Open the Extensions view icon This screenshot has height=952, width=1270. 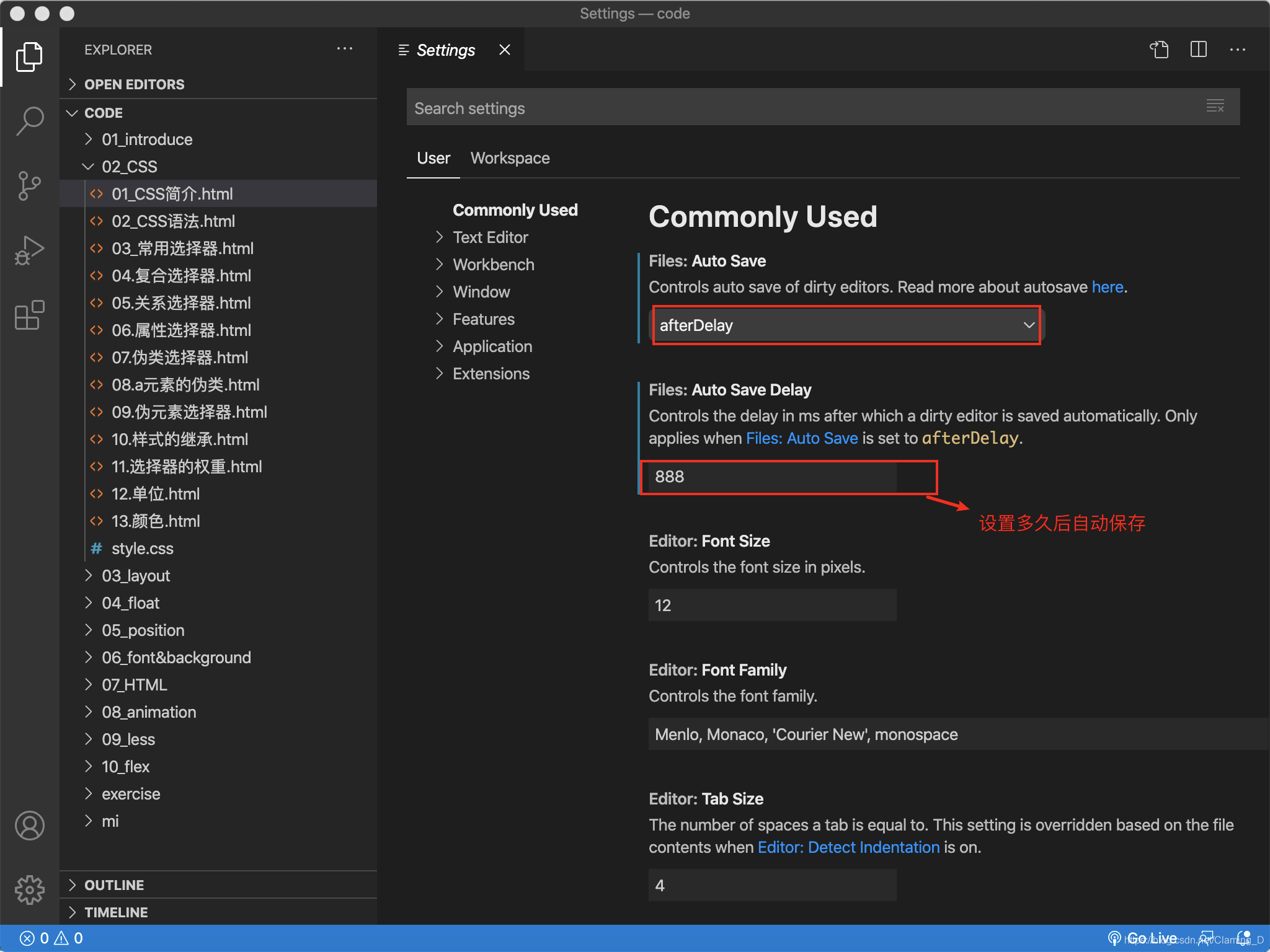29,315
